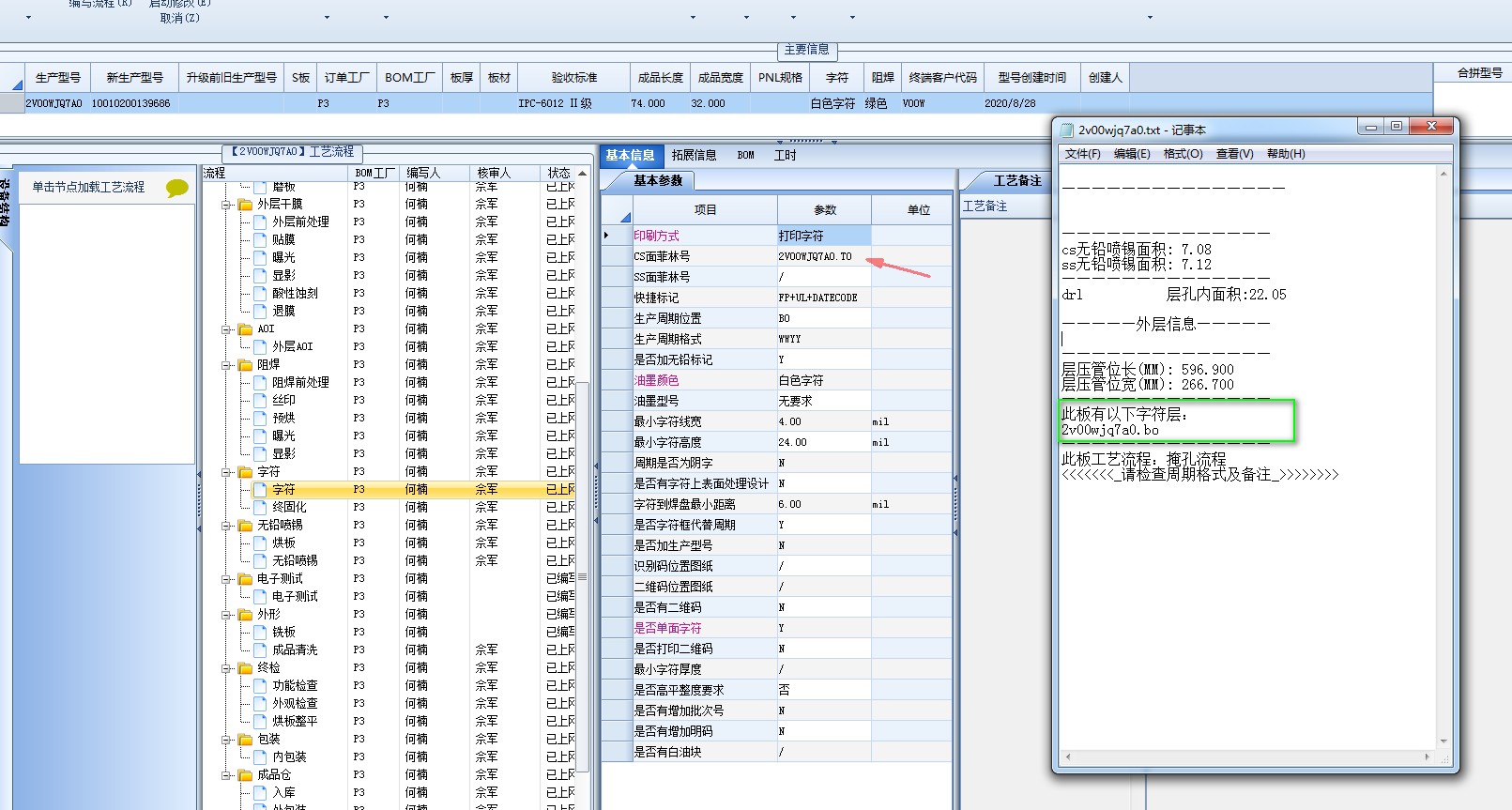Click the 验收标准 column header

coord(573,77)
